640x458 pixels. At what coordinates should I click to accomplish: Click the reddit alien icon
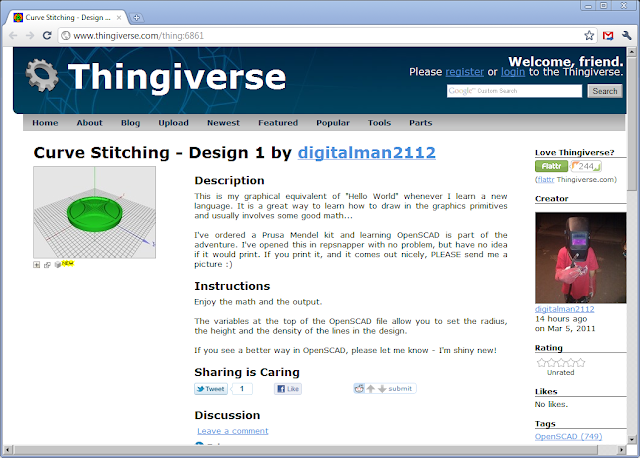click(359, 389)
